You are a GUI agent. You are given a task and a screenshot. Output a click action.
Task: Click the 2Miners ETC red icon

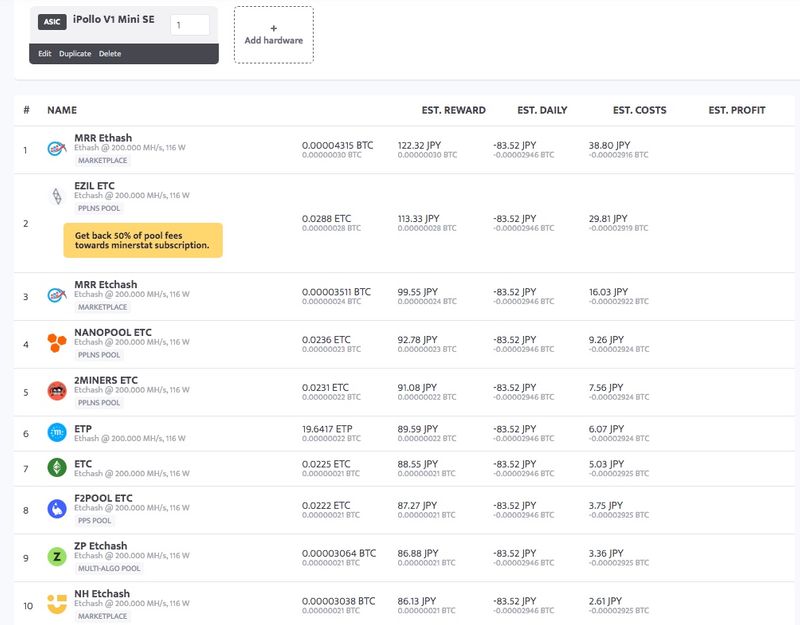click(x=57, y=391)
